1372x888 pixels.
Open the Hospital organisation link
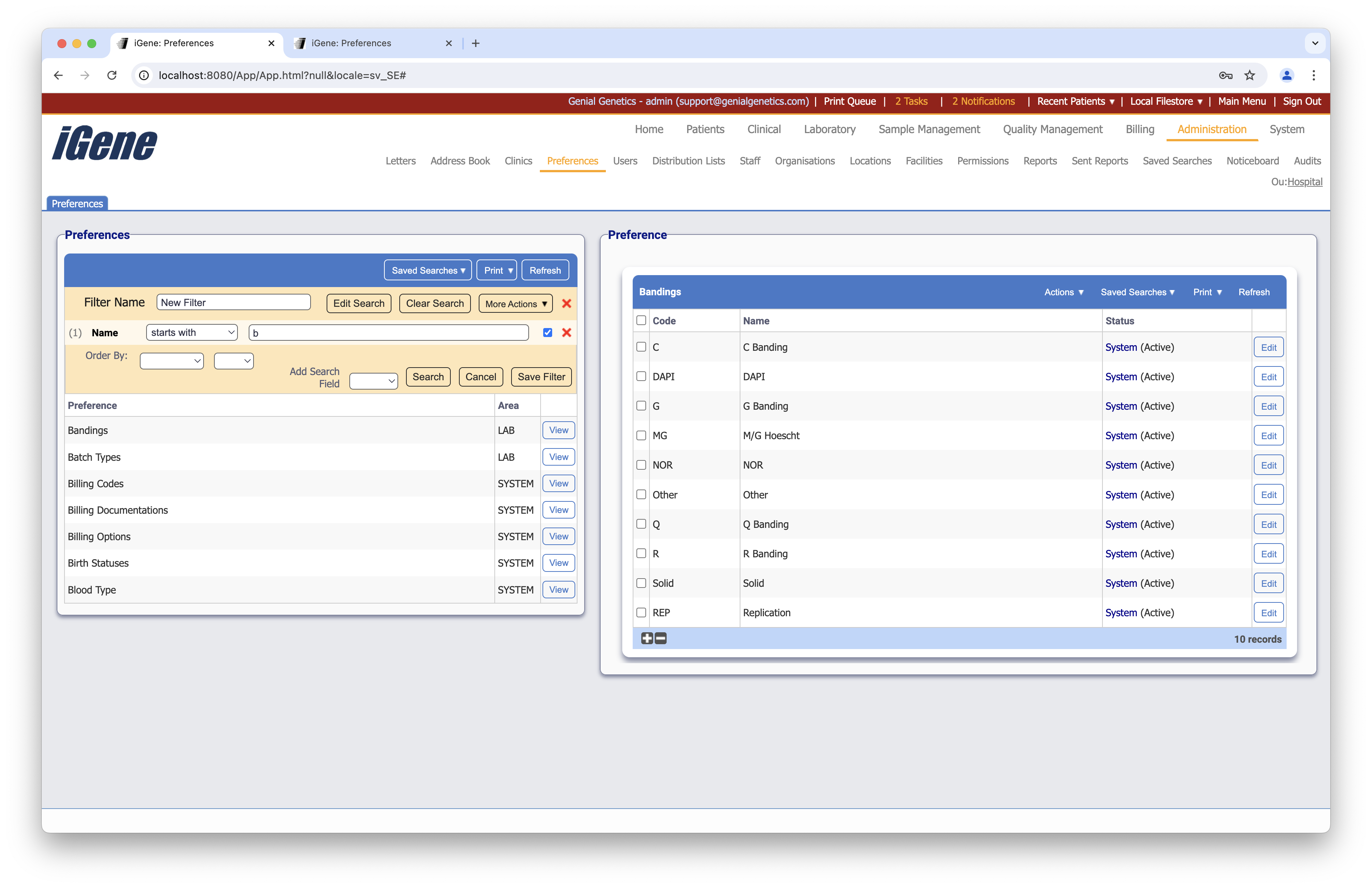coord(1305,182)
